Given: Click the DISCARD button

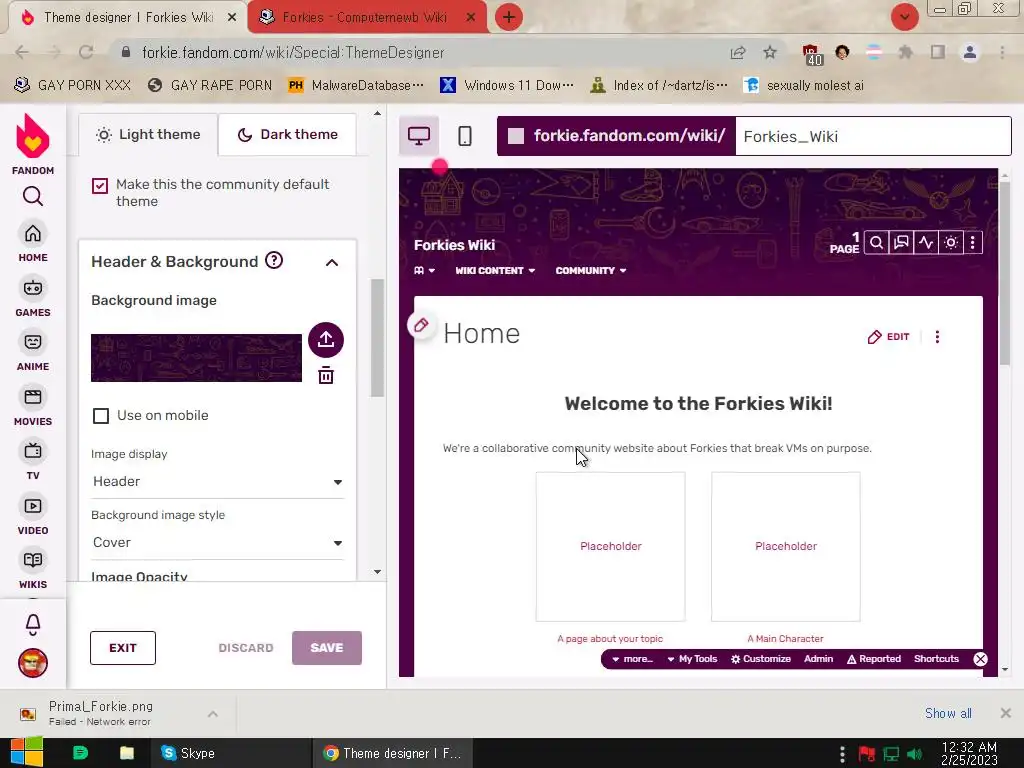Looking at the screenshot, I should tap(246, 648).
